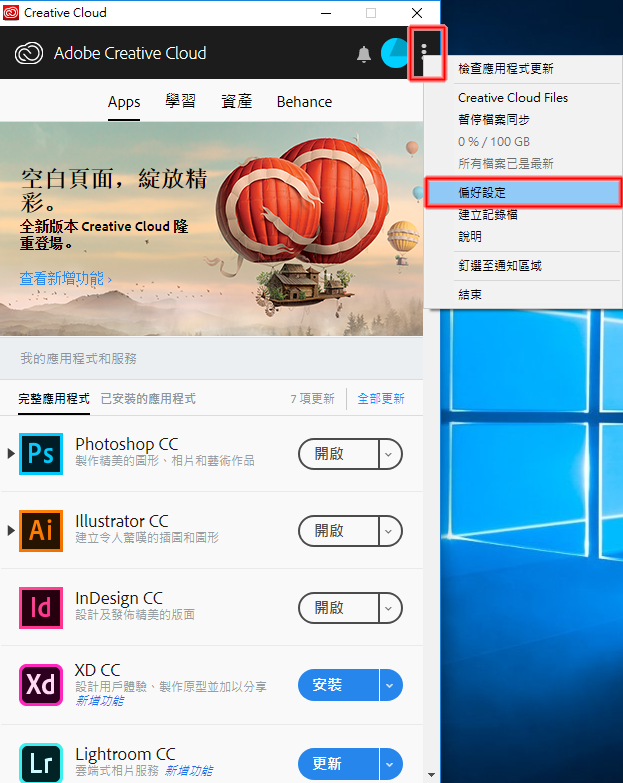
Task: Click the 全部更新 link
Action: tap(381, 398)
